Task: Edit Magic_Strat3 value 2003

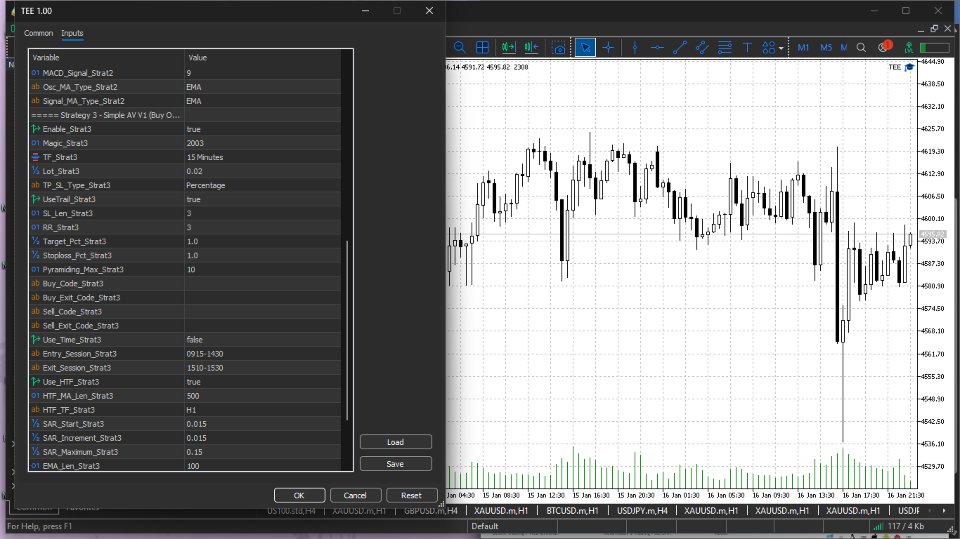Action: 263,143
